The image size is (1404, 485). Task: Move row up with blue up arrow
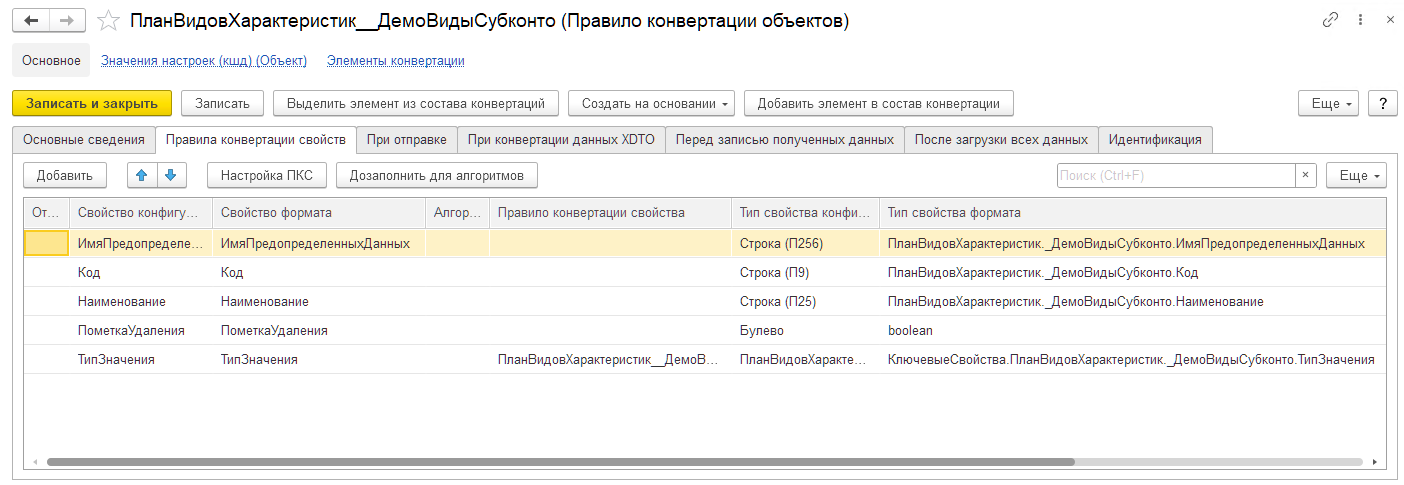point(142,175)
